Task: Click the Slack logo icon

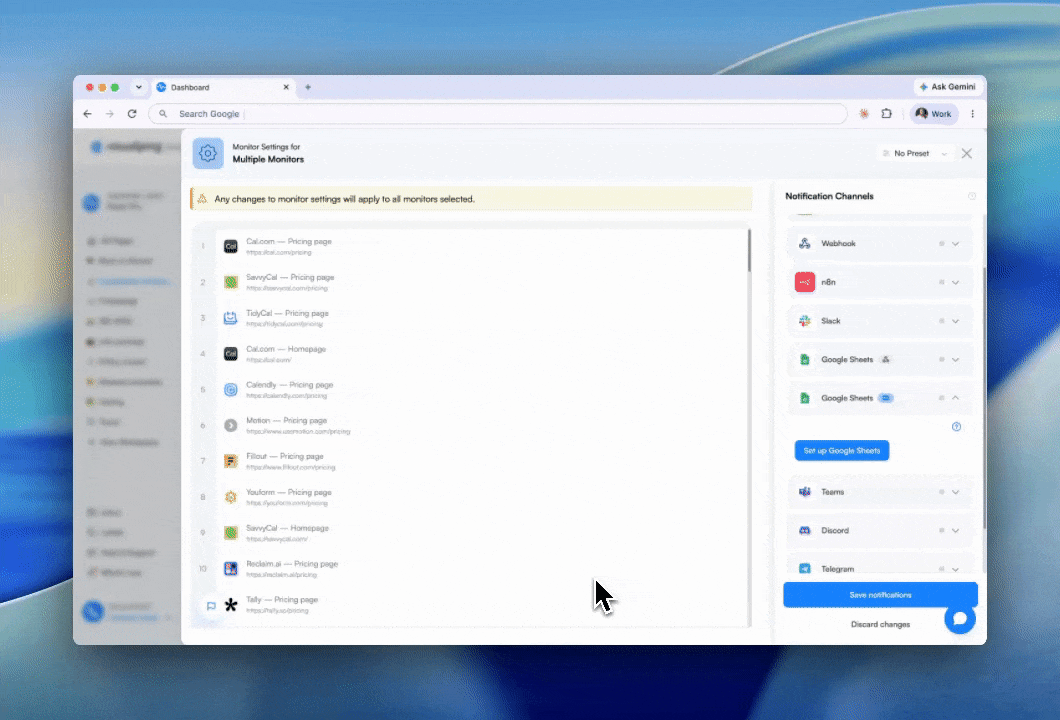Action: 804,321
